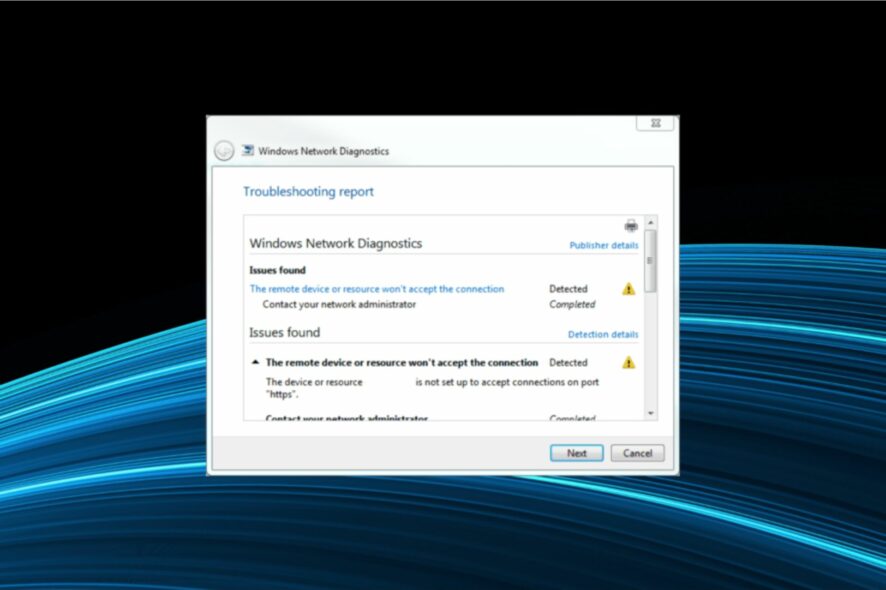
Task: Click the printer icon in the report
Action: click(631, 226)
